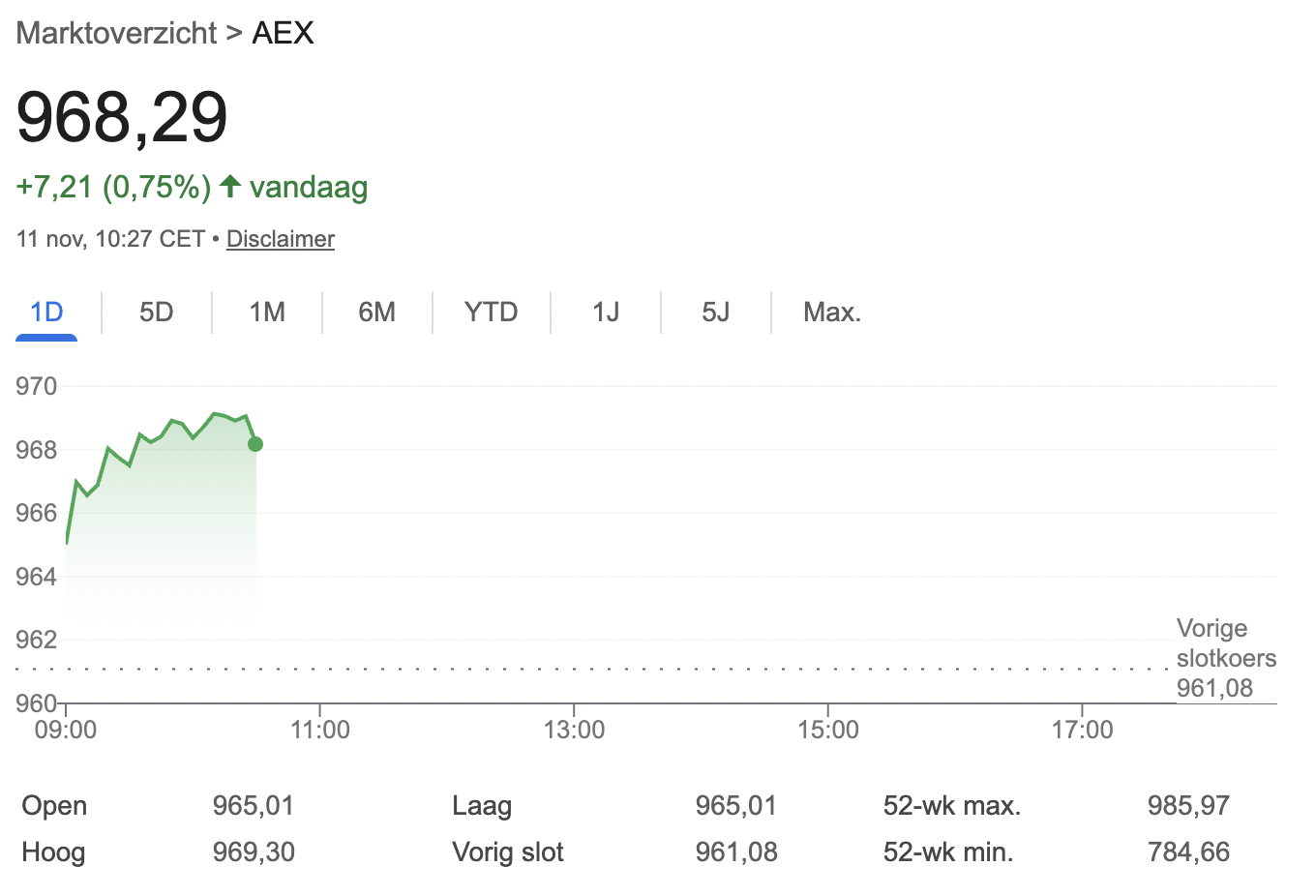The height and width of the screenshot is (896, 1316).
Task: Select the 1J chart period
Action: coord(604,312)
